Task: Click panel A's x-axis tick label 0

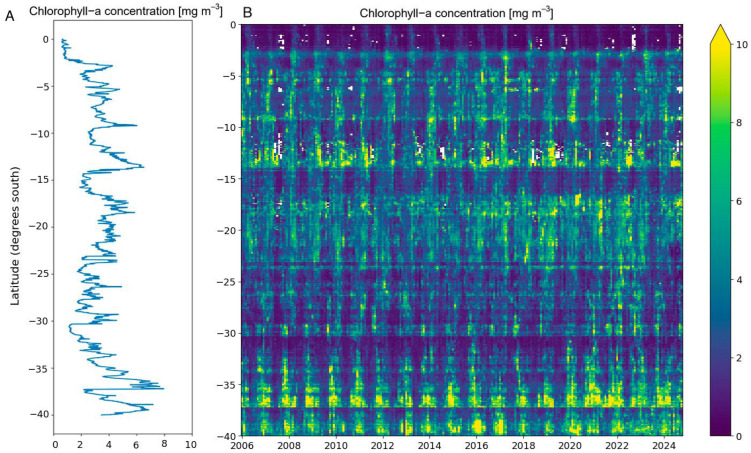Action: click(55, 445)
